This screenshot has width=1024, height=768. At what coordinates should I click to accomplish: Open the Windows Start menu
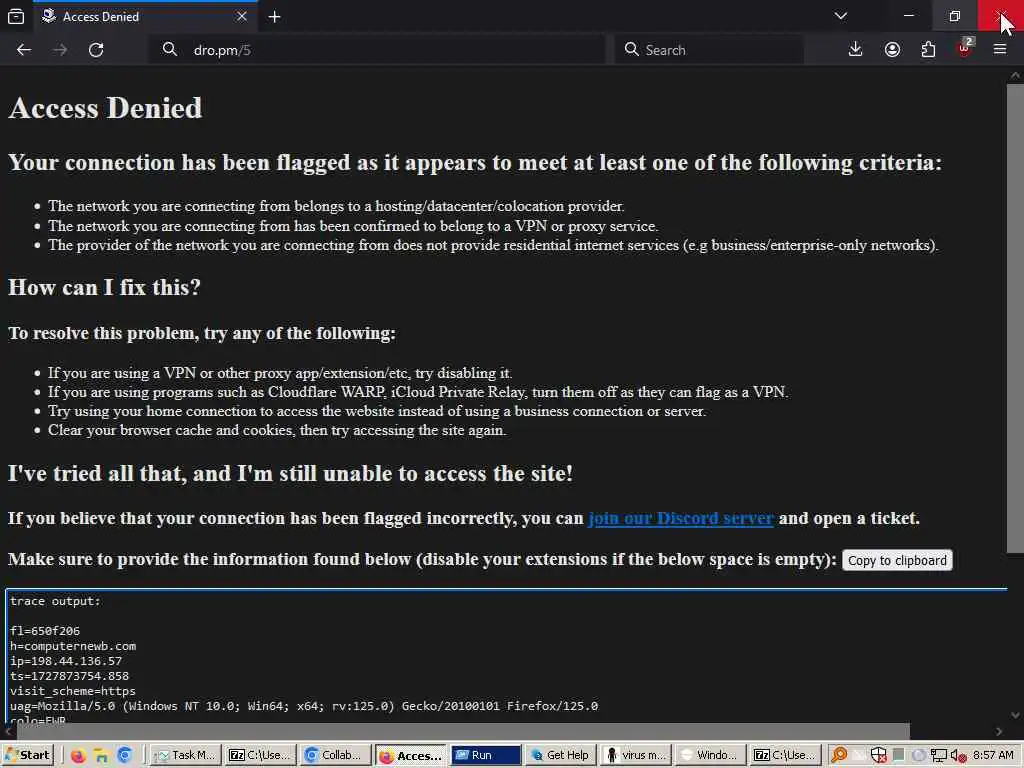(27, 755)
